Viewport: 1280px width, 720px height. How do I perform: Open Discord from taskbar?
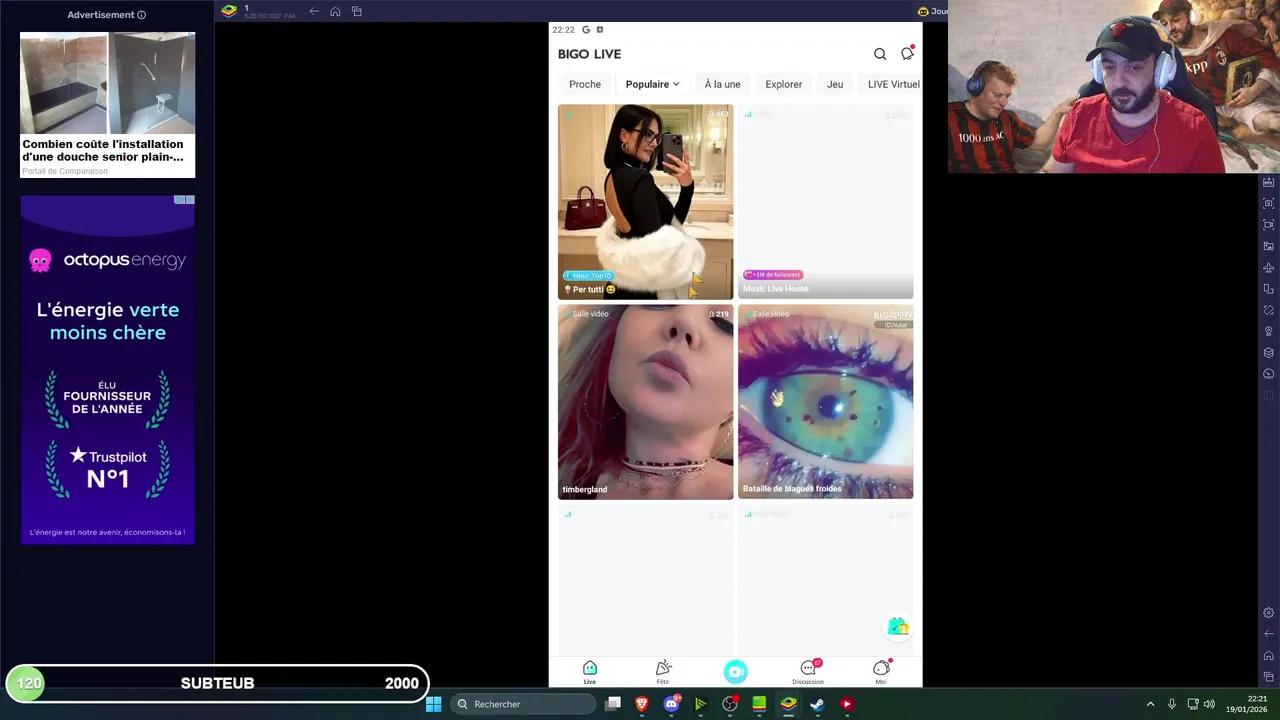672,704
